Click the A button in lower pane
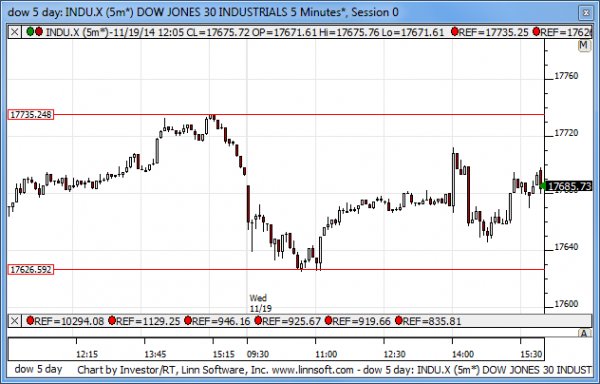 (x=584, y=333)
